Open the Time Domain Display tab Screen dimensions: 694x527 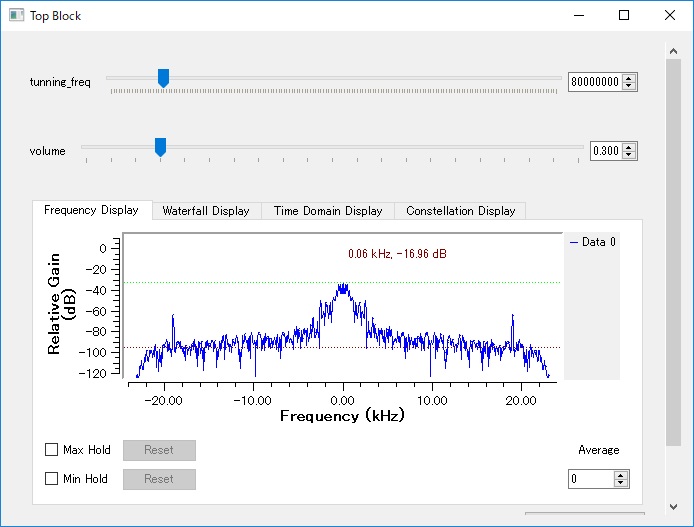click(x=328, y=211)
